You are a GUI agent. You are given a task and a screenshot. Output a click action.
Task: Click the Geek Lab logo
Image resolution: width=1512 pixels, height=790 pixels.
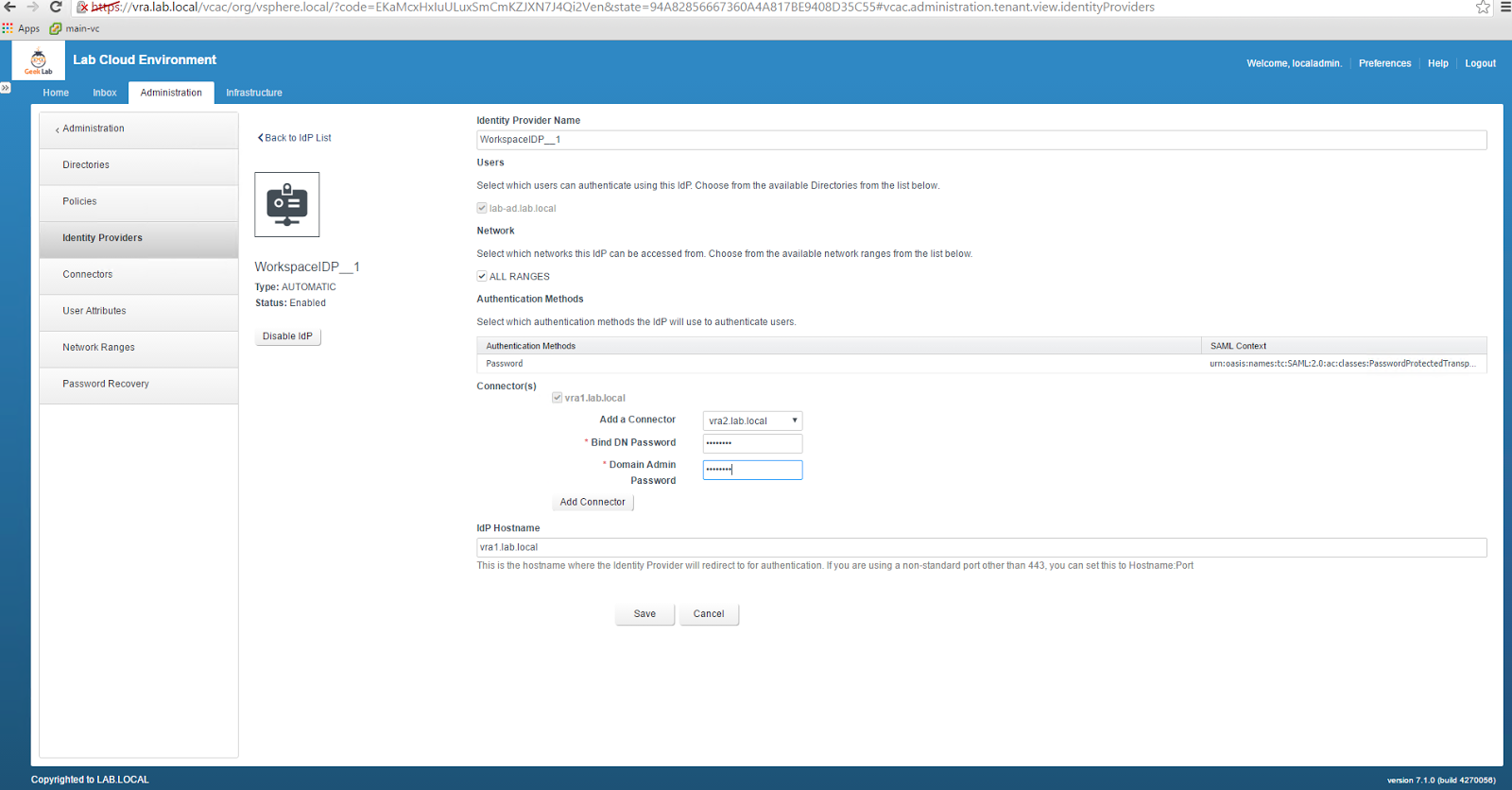(39, 61)
